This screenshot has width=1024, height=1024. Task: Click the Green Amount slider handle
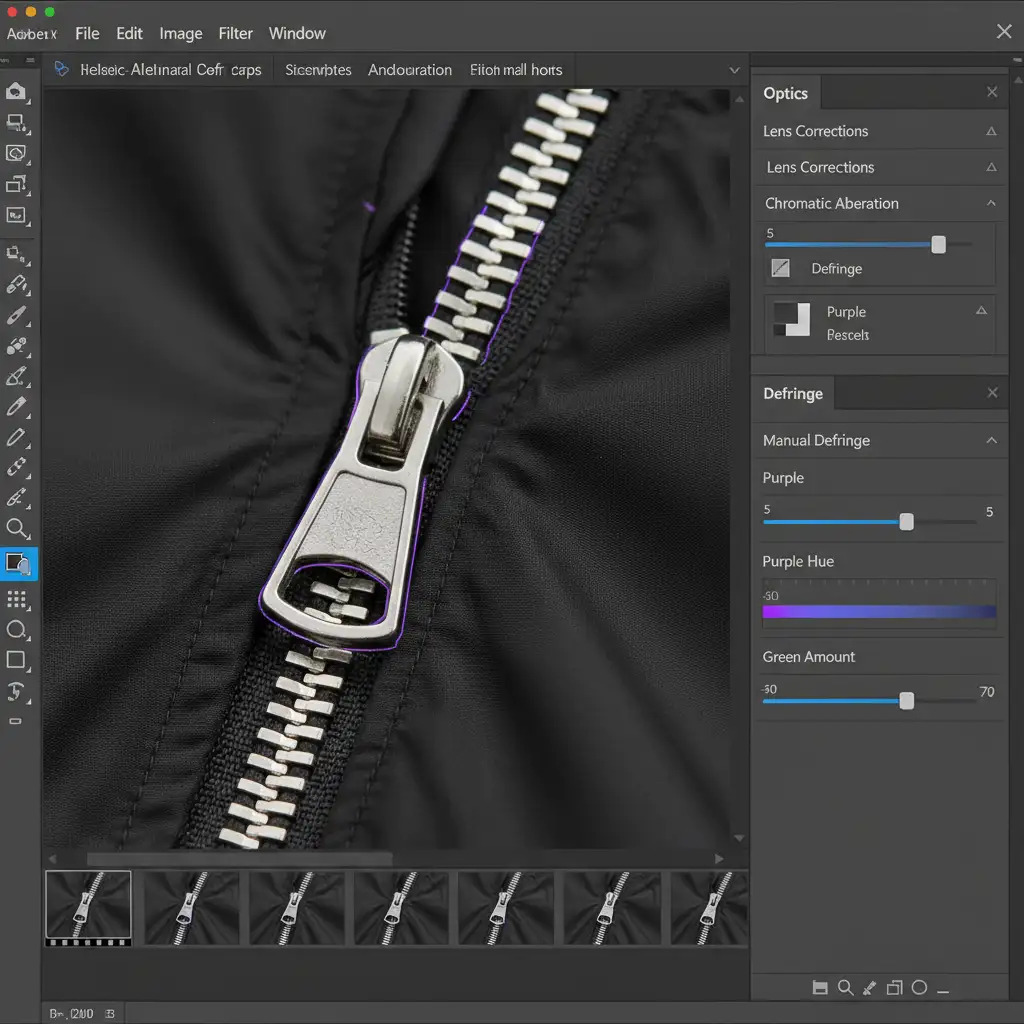click(906, 701)
